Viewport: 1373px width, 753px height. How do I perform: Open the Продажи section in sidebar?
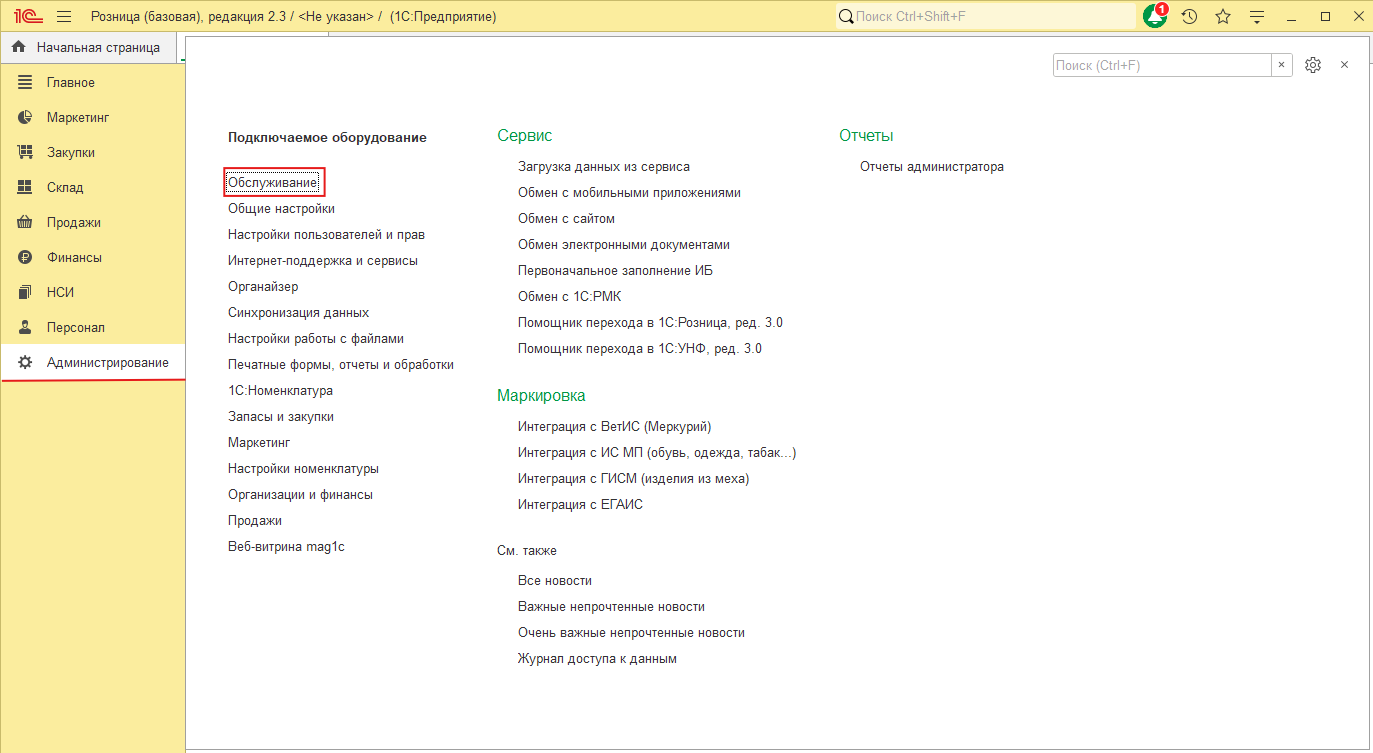93,222
